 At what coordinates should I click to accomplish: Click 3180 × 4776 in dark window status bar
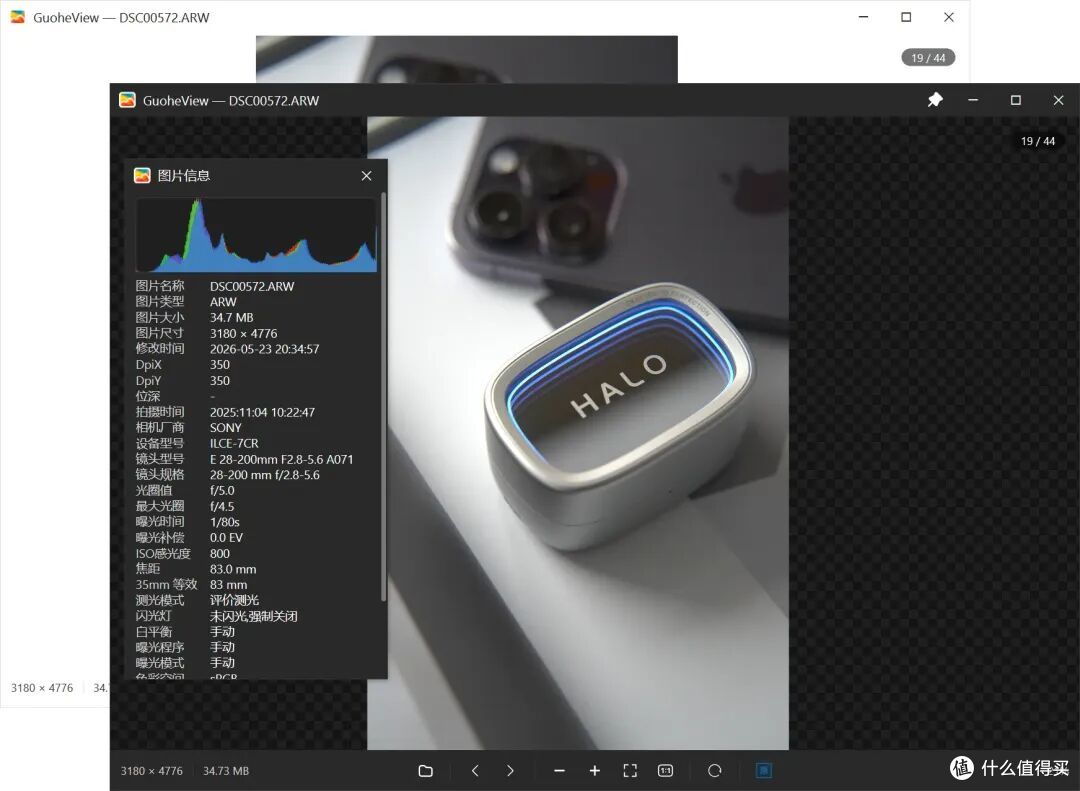[x=152, y=771]
